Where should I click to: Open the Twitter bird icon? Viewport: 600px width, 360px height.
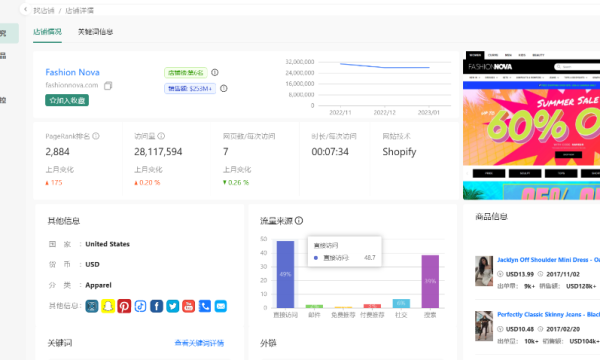(x=173, y=306)
